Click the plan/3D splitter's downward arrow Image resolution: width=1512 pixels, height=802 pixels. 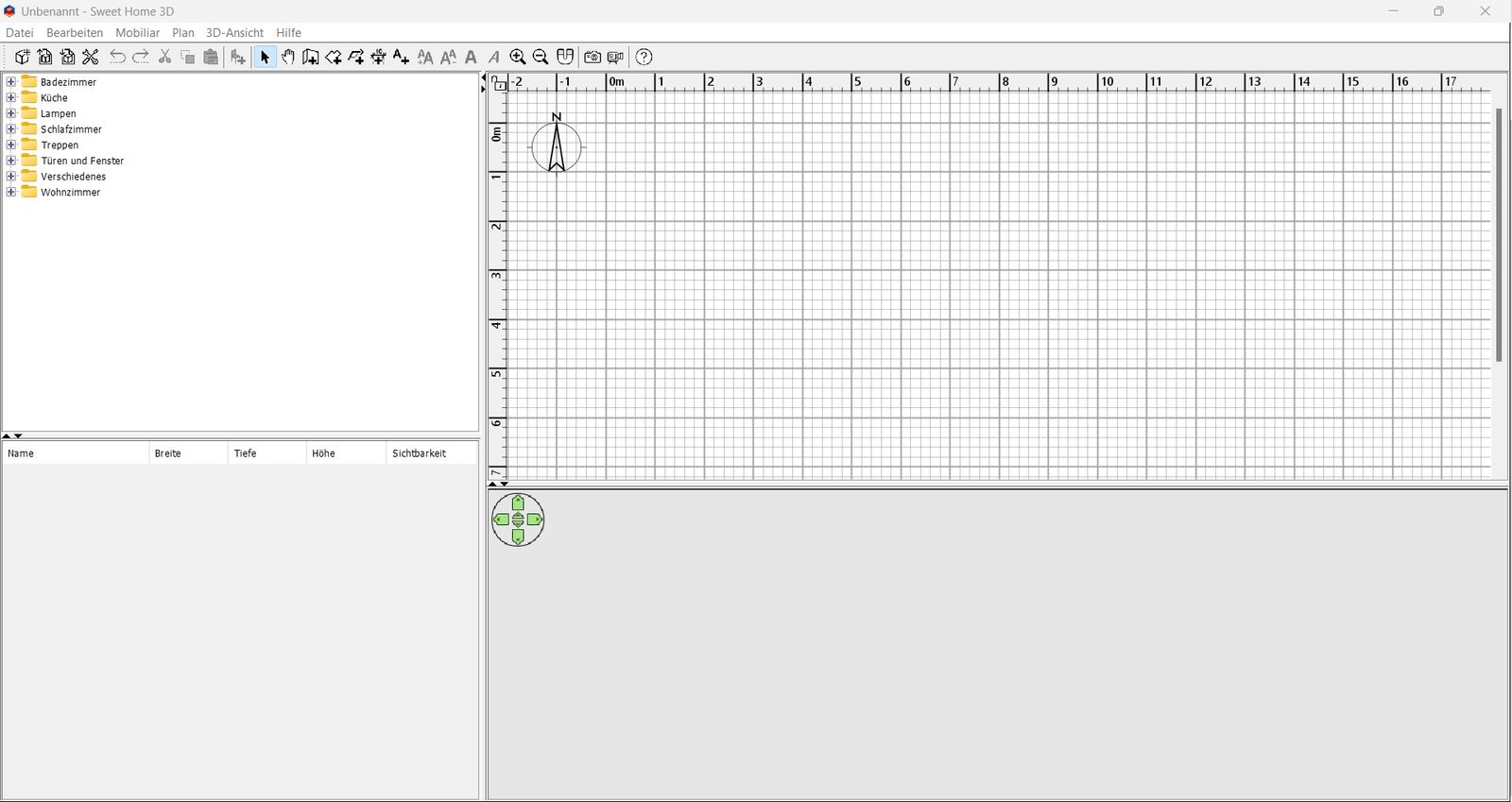[505, 484]
